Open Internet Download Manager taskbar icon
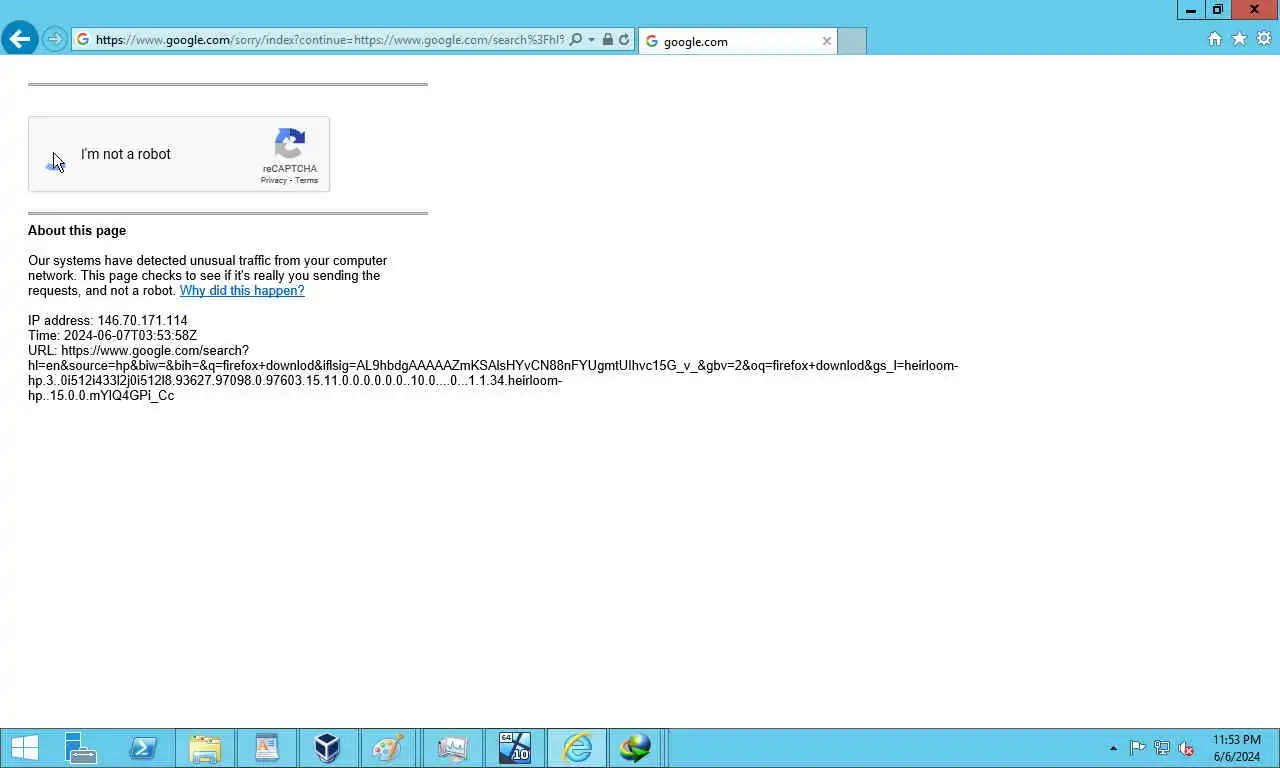The image size is (1280, 768). coord(635,748)
